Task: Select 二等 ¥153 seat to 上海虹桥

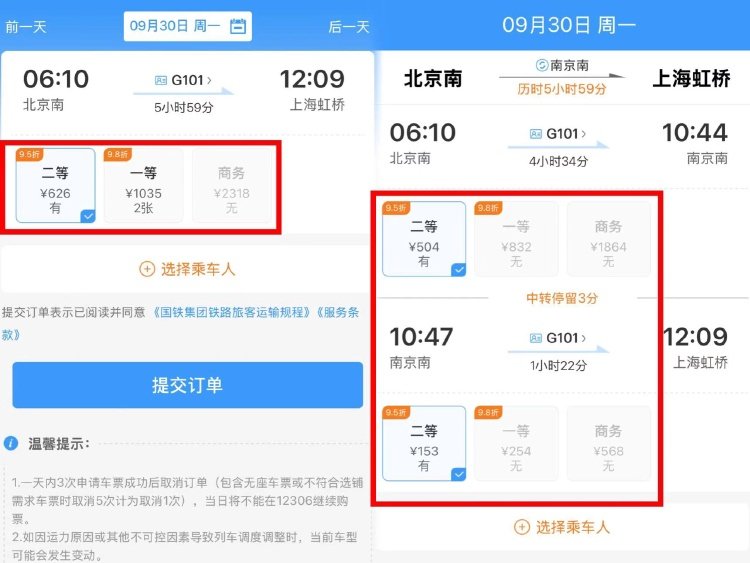Action: coord(424,443)
